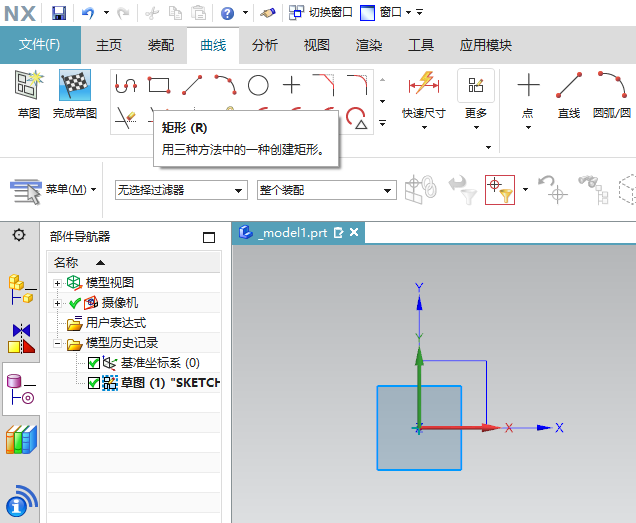This screenshot has height=523, width=636.
Task: Open the Constraint Navigator sidebar tab
Action: (x=21, y=338)
